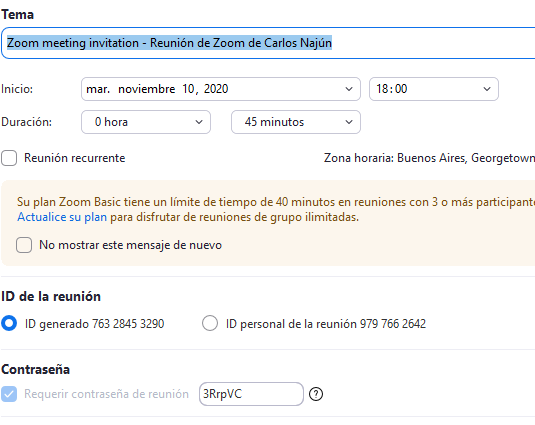Image resolution: width=535 pixels, height=425 pixels.
Task: Select the ID generado radio option
Action: tap(9, 323)
